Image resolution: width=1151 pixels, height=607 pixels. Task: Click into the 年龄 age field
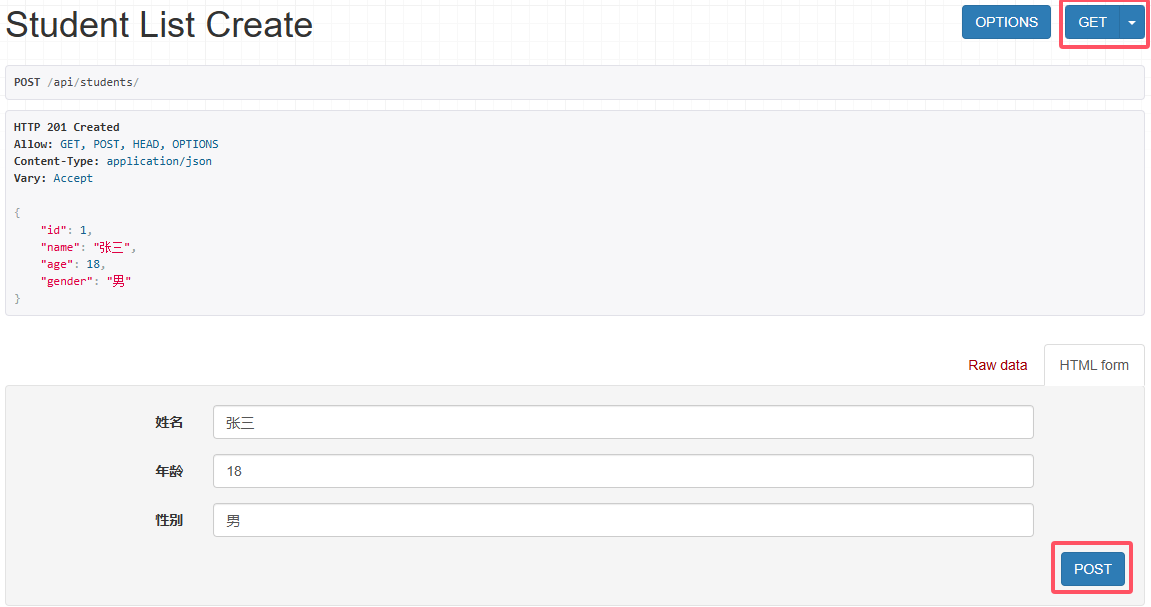[x=622, y=471]
